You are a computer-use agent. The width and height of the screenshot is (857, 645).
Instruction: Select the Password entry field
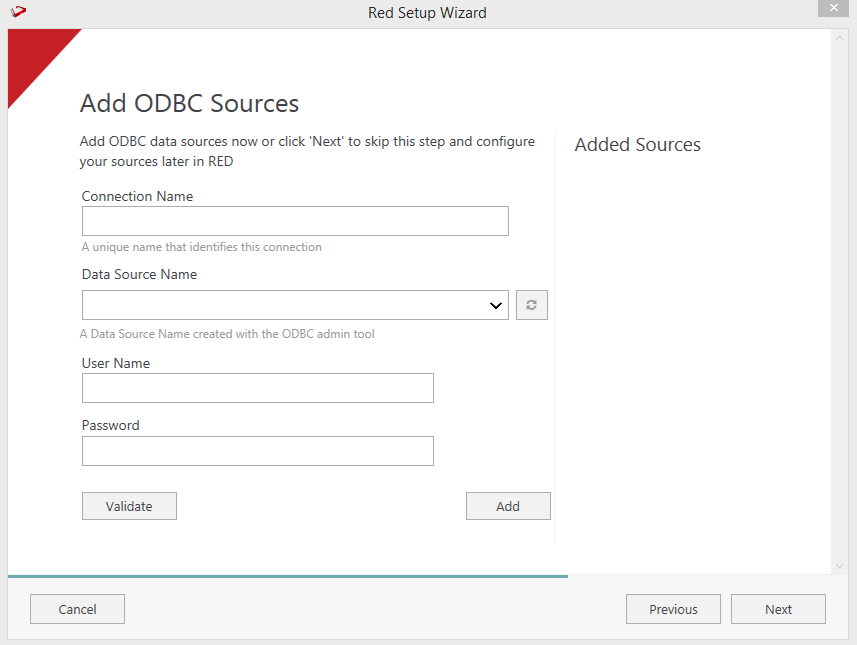coord(258,451)
